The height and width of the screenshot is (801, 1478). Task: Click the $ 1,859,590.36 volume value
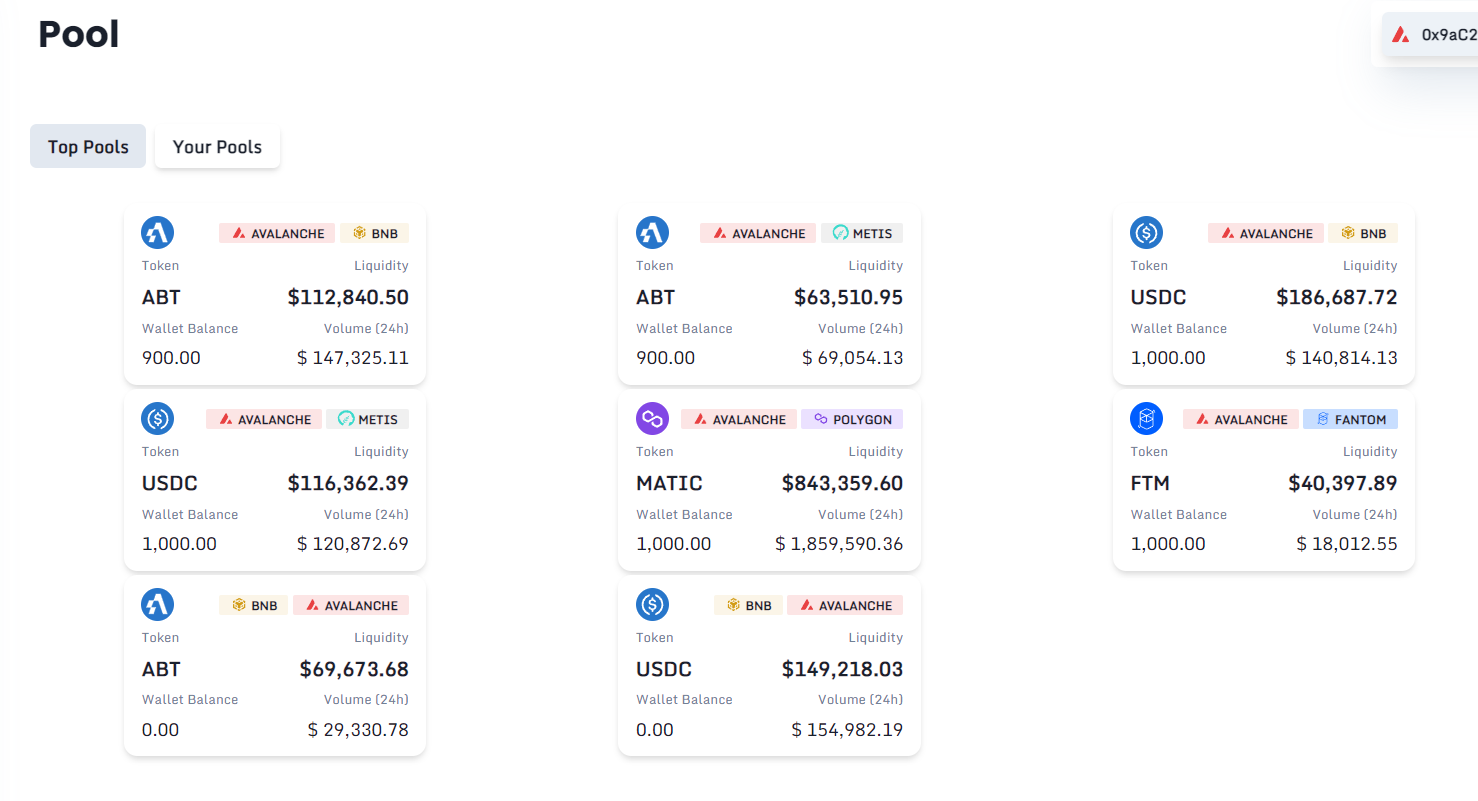[839, 544]
